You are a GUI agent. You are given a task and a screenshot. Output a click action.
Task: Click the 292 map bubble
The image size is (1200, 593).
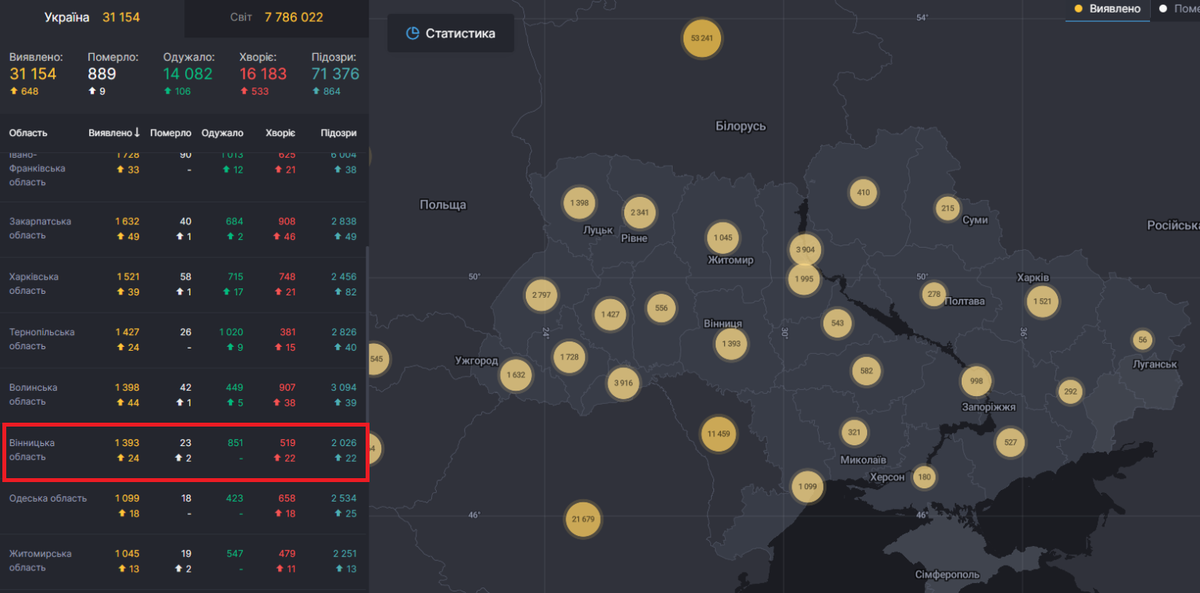[1071, 391]
